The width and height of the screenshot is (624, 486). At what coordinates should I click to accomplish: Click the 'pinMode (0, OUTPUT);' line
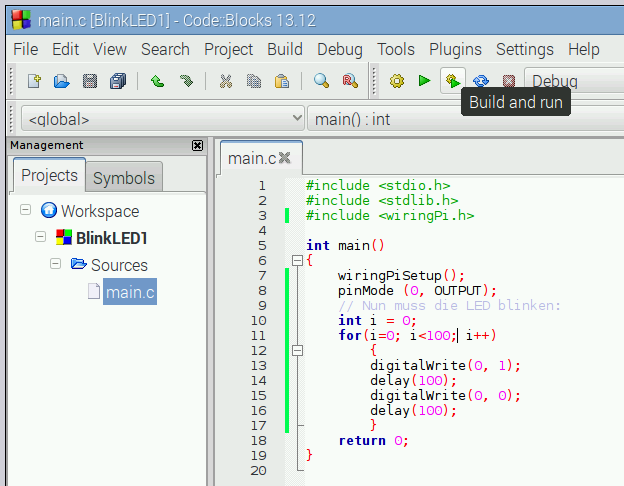coord(417,291)
